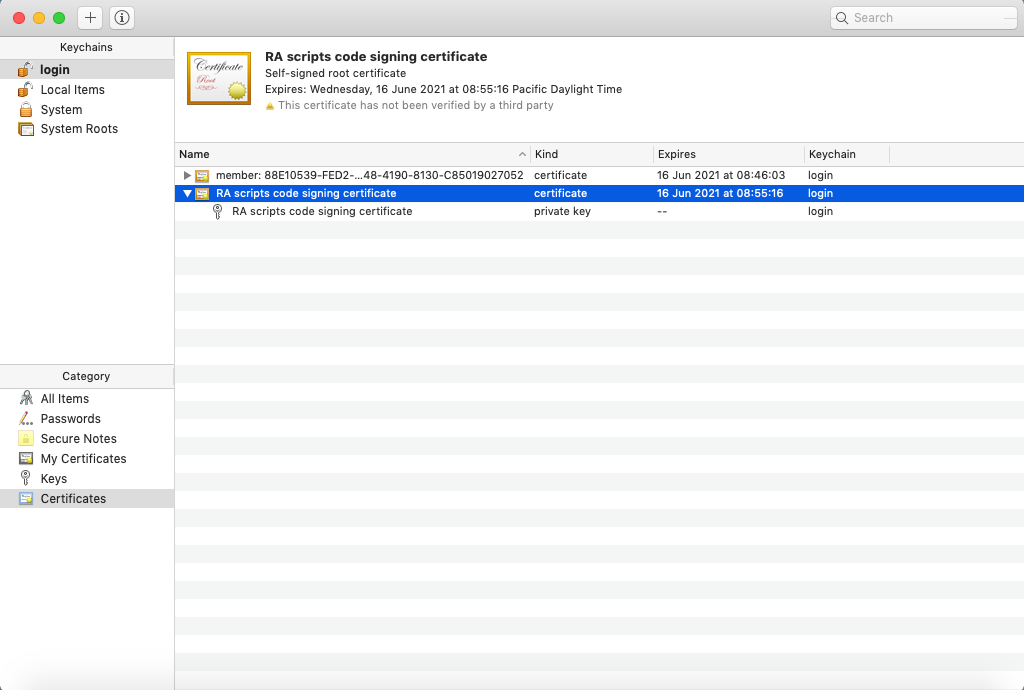Click the Keys category key icon
1024x690 pixels.
(26, 479)
